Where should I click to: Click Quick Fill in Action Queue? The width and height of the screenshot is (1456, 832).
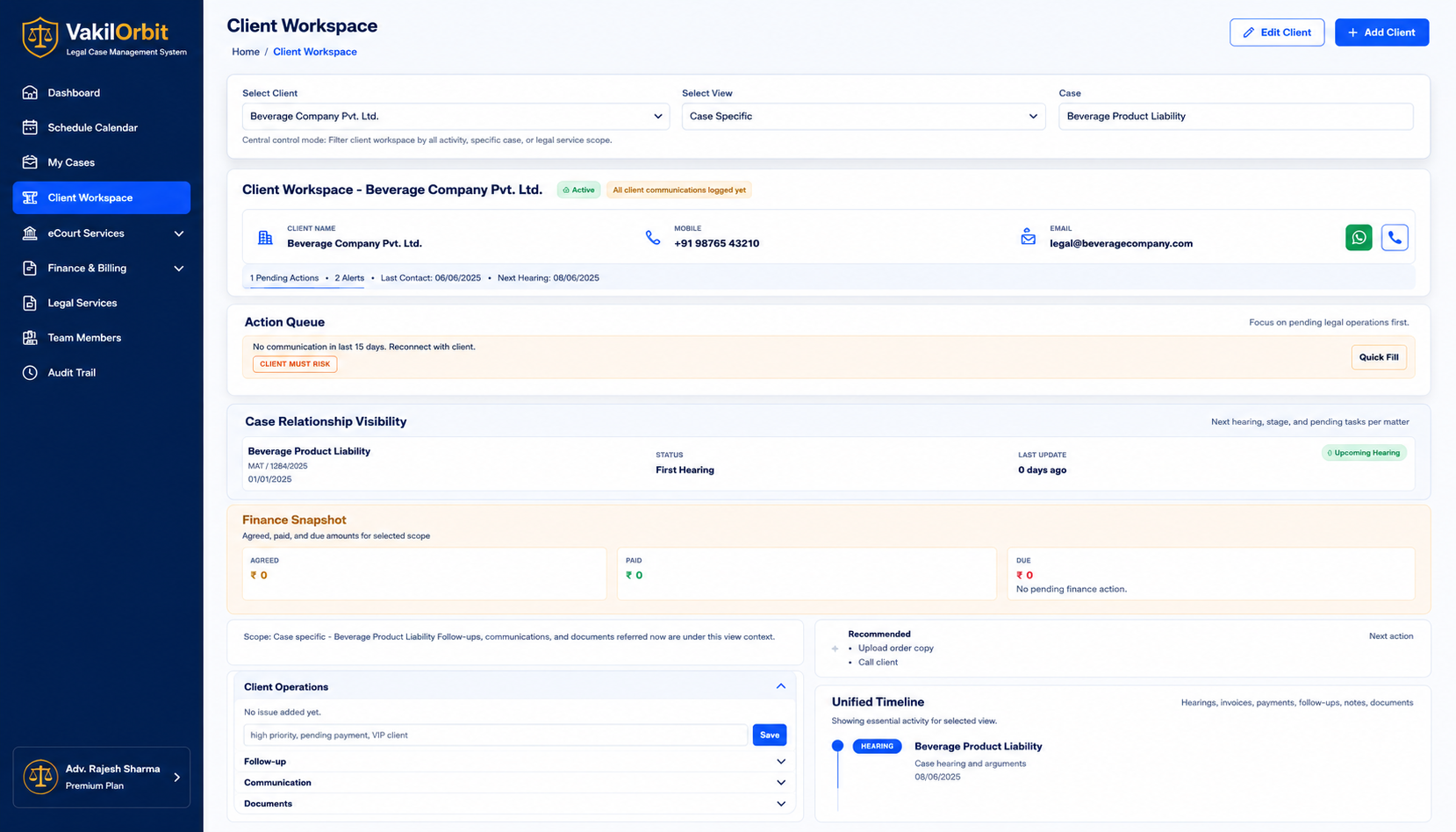(x=1379, y=357)
